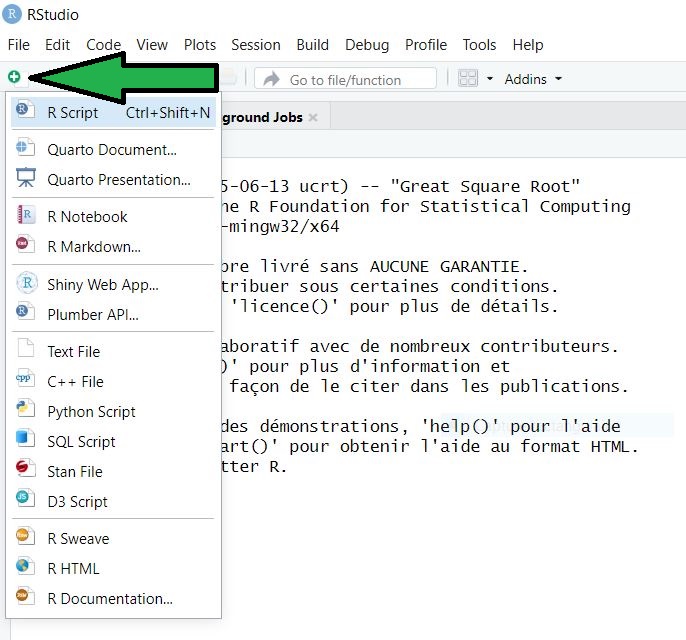This screenshot has height=640, width=686.
Task: Create a new Text File
Action: (x=113, y=351)
